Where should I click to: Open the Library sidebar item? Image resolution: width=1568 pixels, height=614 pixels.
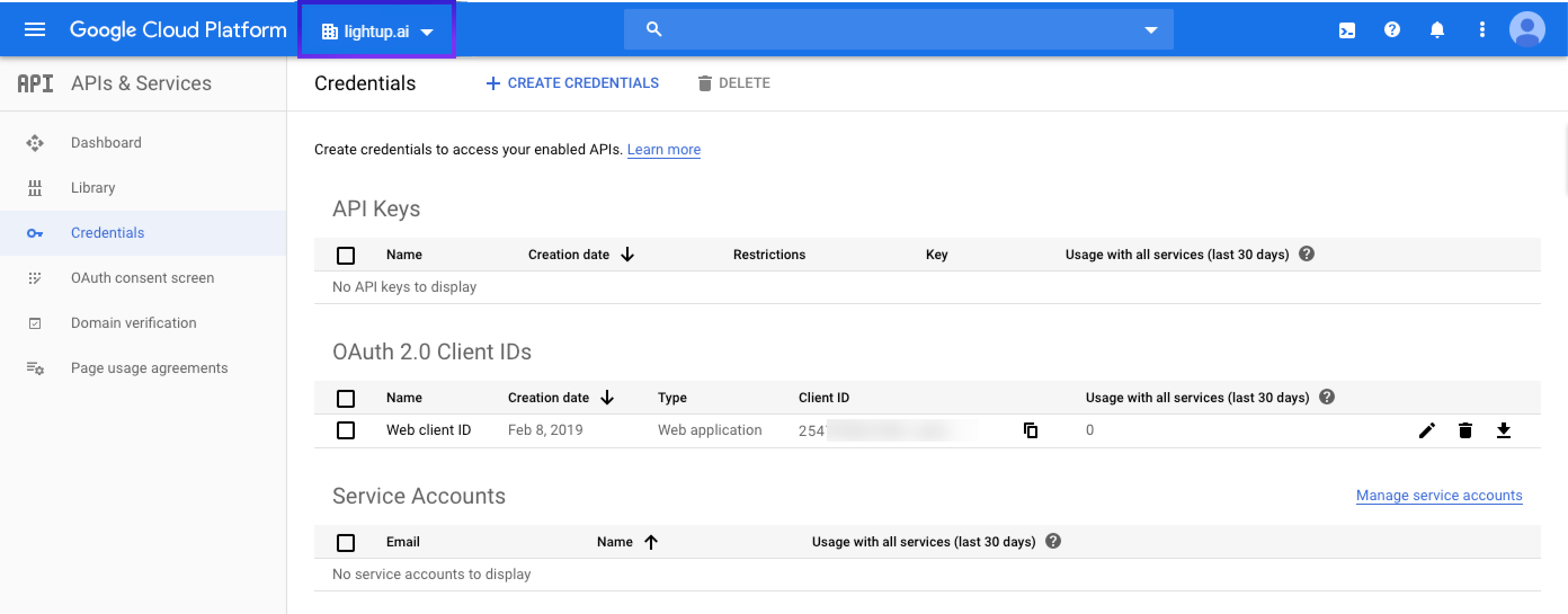click(92, 188)
